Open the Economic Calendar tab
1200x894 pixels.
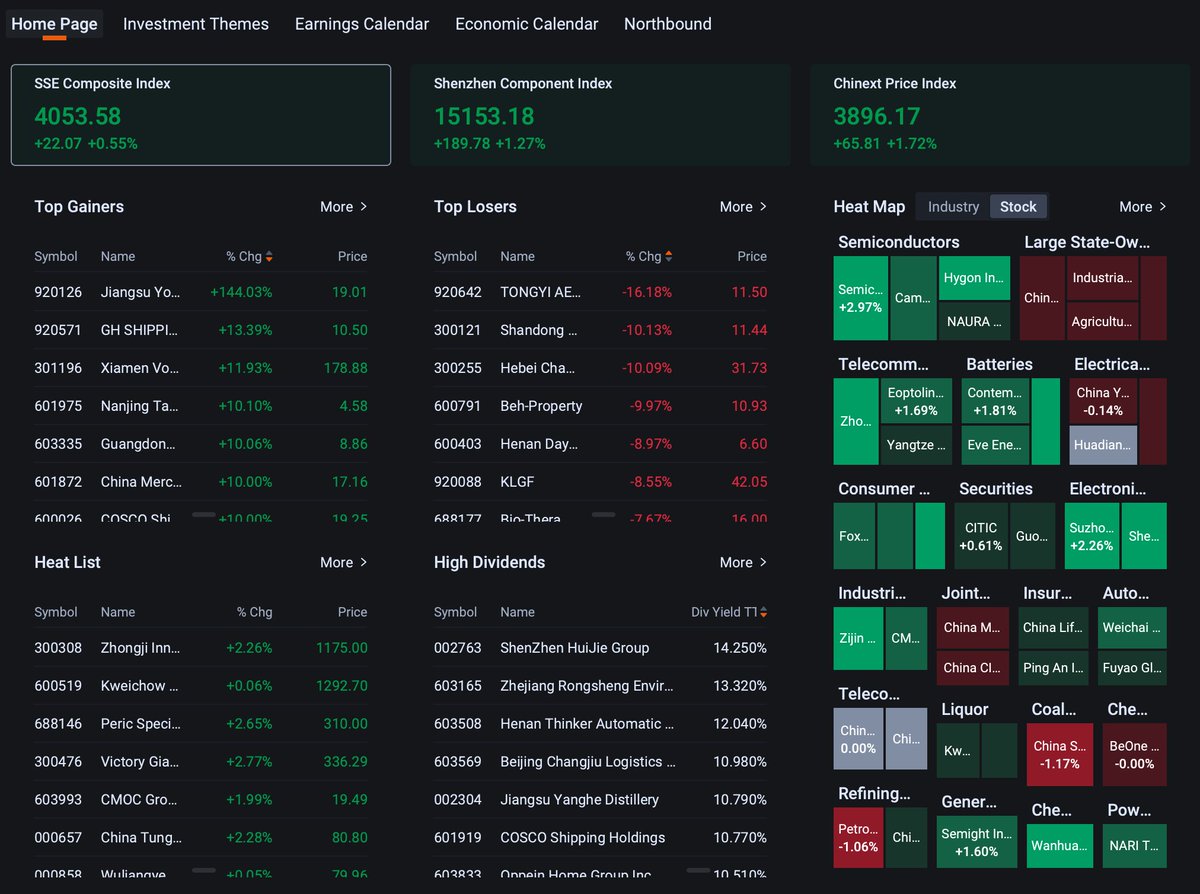pos(527,24)
